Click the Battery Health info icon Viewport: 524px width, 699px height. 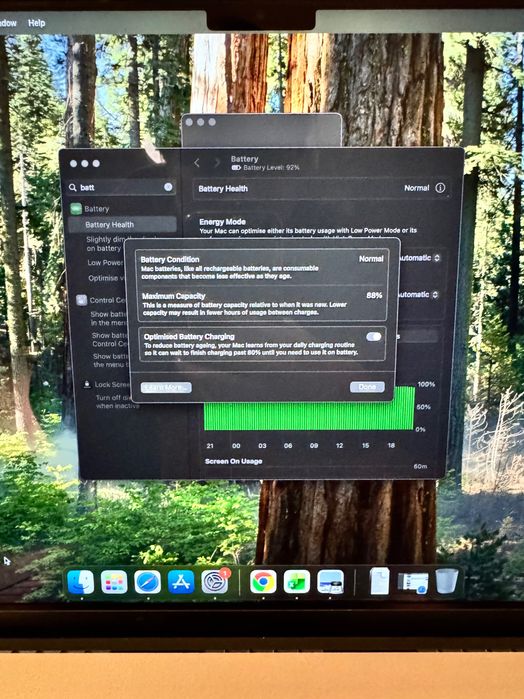coord(440,188)
